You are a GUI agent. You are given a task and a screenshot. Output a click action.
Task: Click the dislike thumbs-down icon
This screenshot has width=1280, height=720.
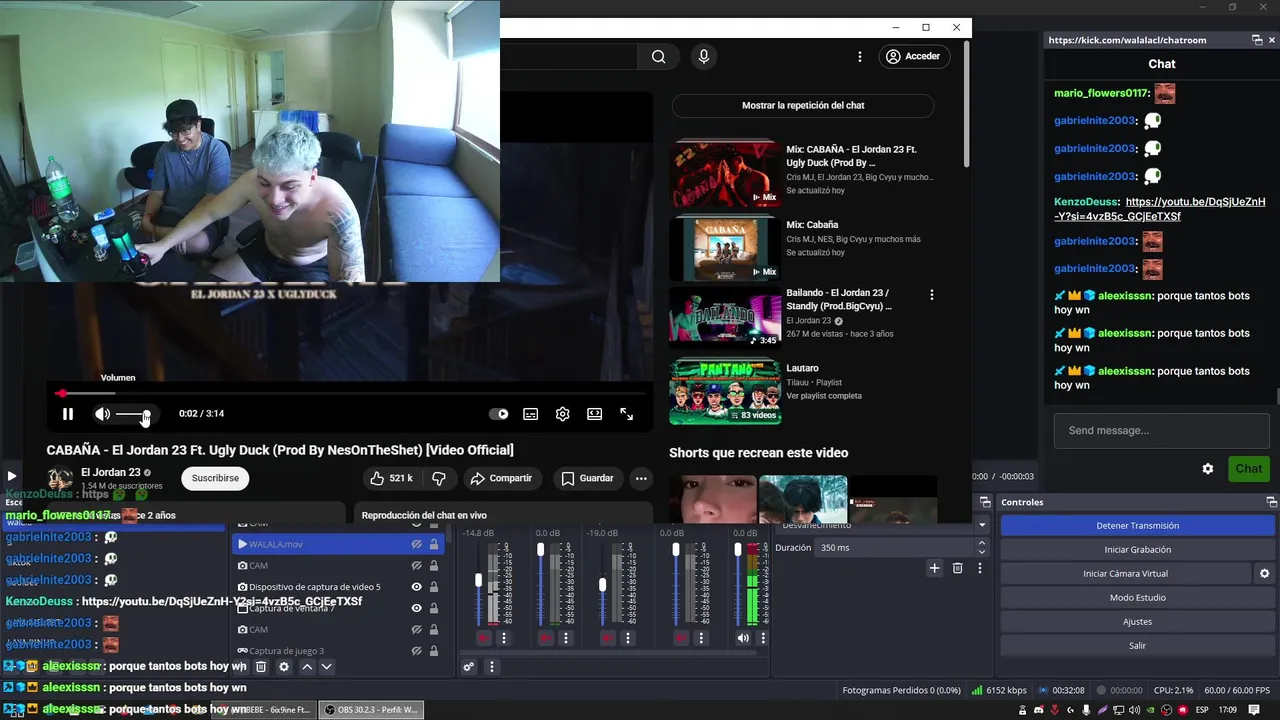coord(439,478)
